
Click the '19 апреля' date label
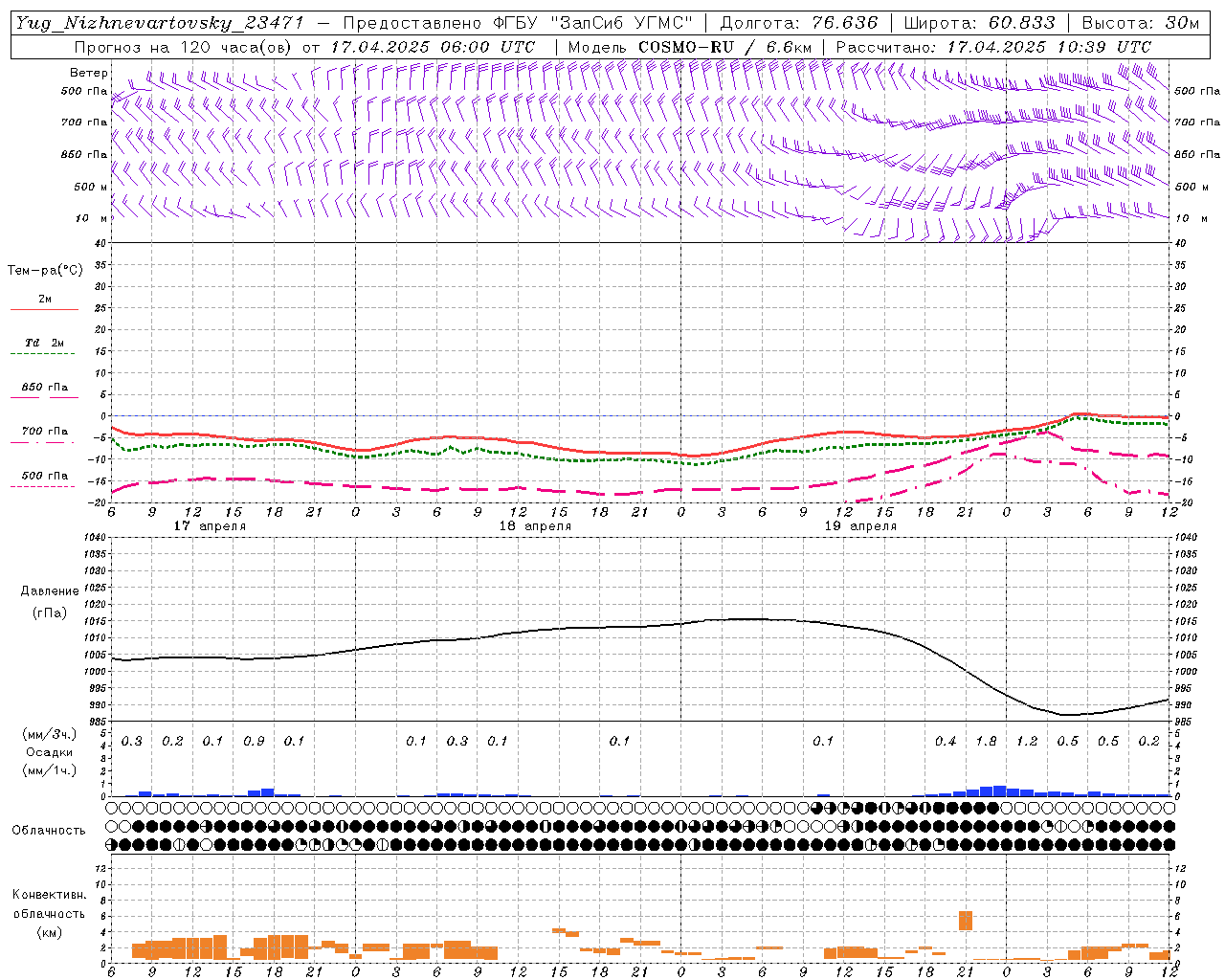[860, 526]
